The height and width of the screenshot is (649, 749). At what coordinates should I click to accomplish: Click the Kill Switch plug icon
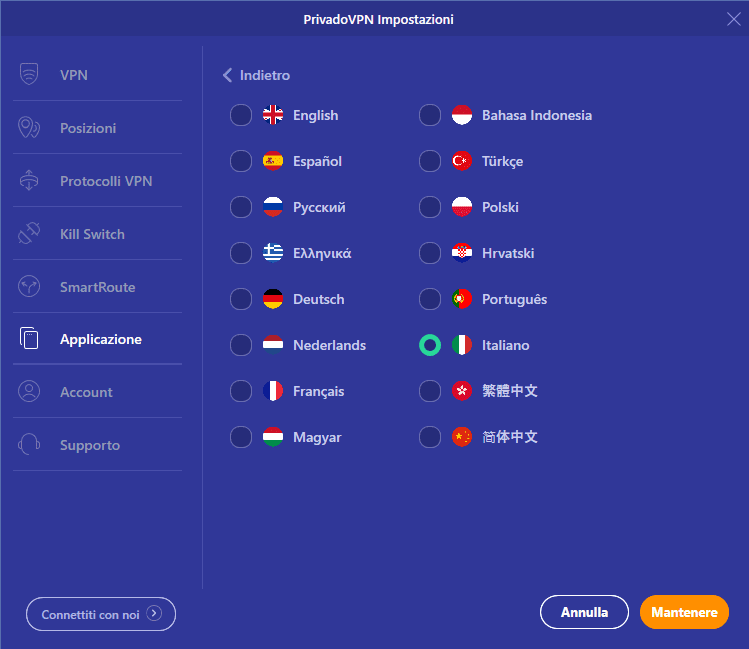pyautogui.click(x=29, y=233)
